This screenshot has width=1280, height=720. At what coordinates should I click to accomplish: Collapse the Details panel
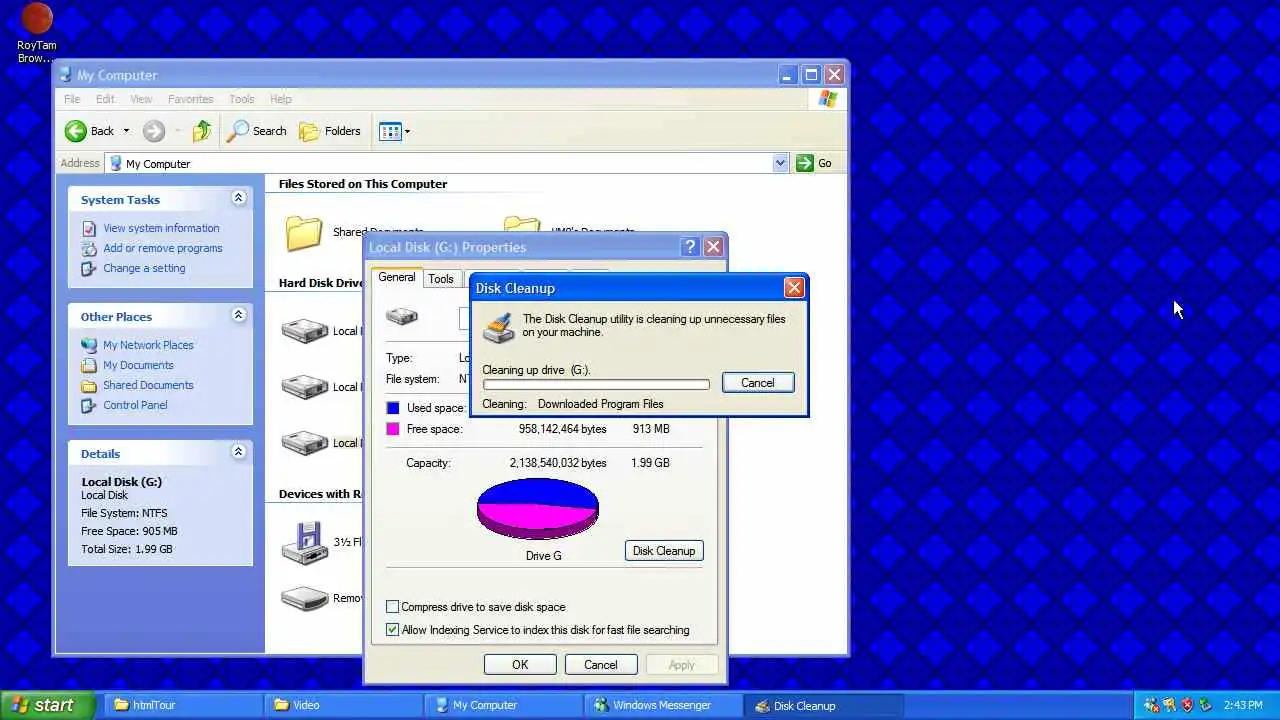(x=238, y=452)
